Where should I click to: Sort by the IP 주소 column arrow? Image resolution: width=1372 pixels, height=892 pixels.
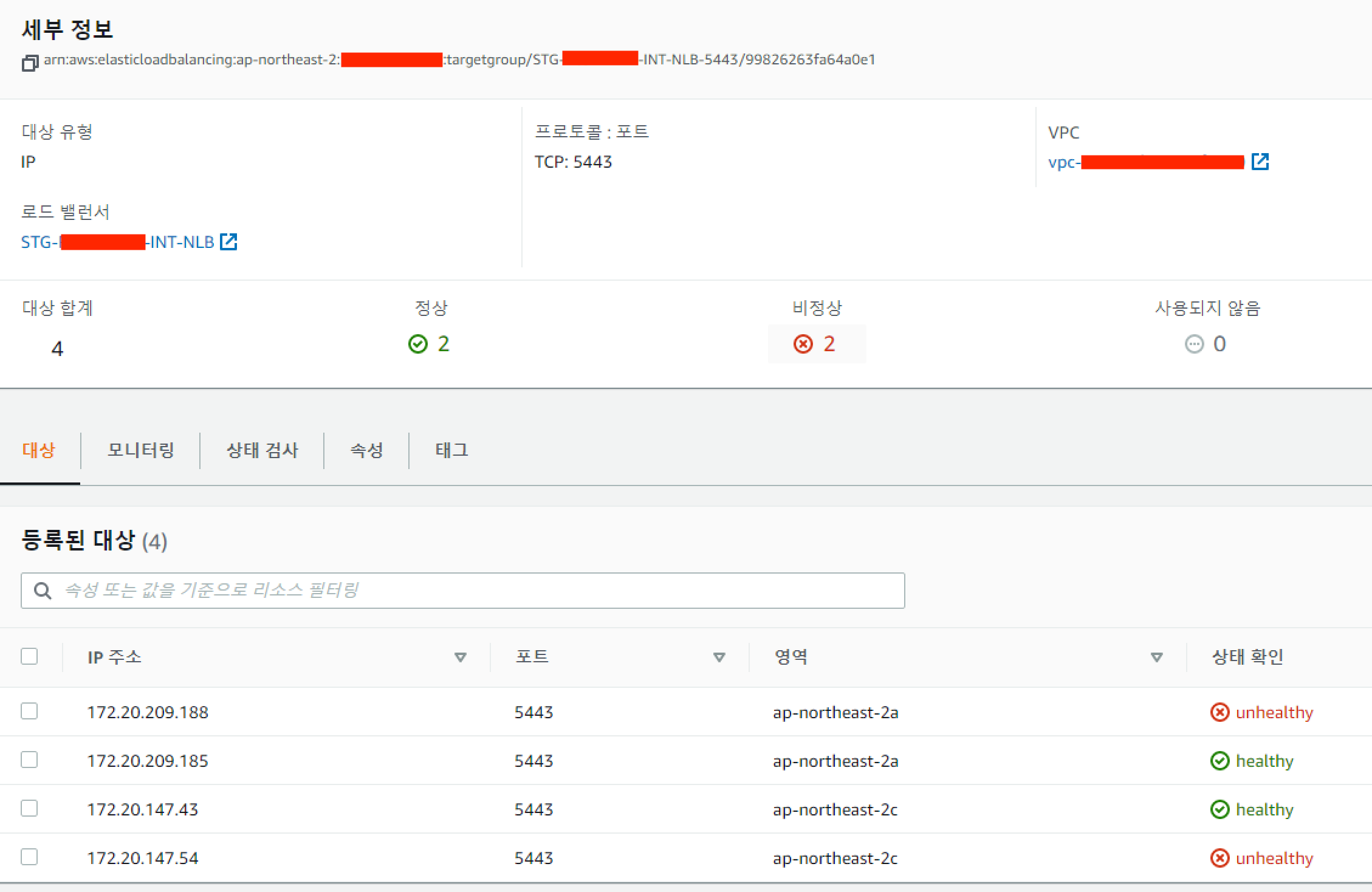click(x=461, y=657)
